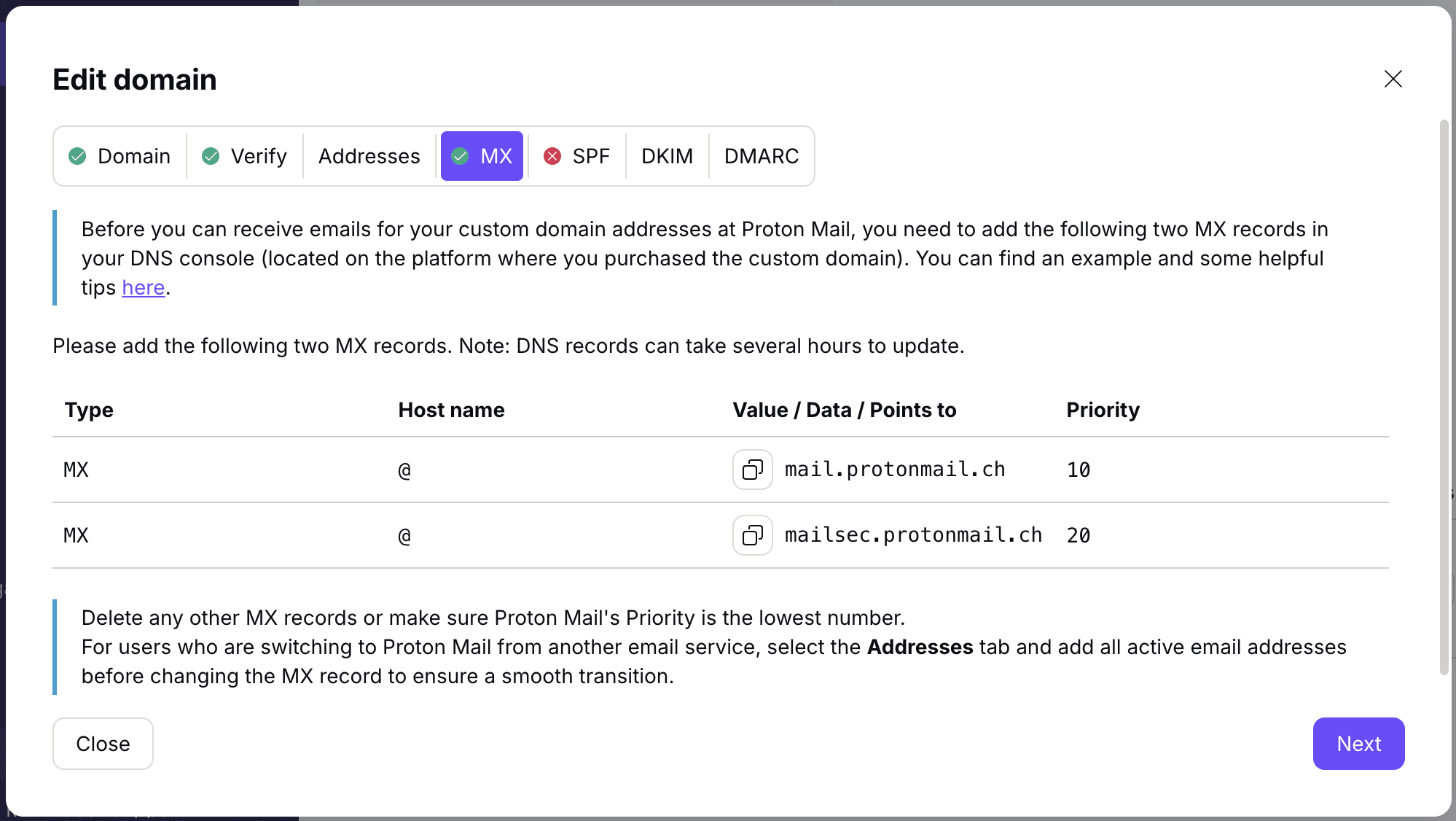Open the DKIM tab
The width and height of the screenshot is (1456, 821).
tap(666, 156)
